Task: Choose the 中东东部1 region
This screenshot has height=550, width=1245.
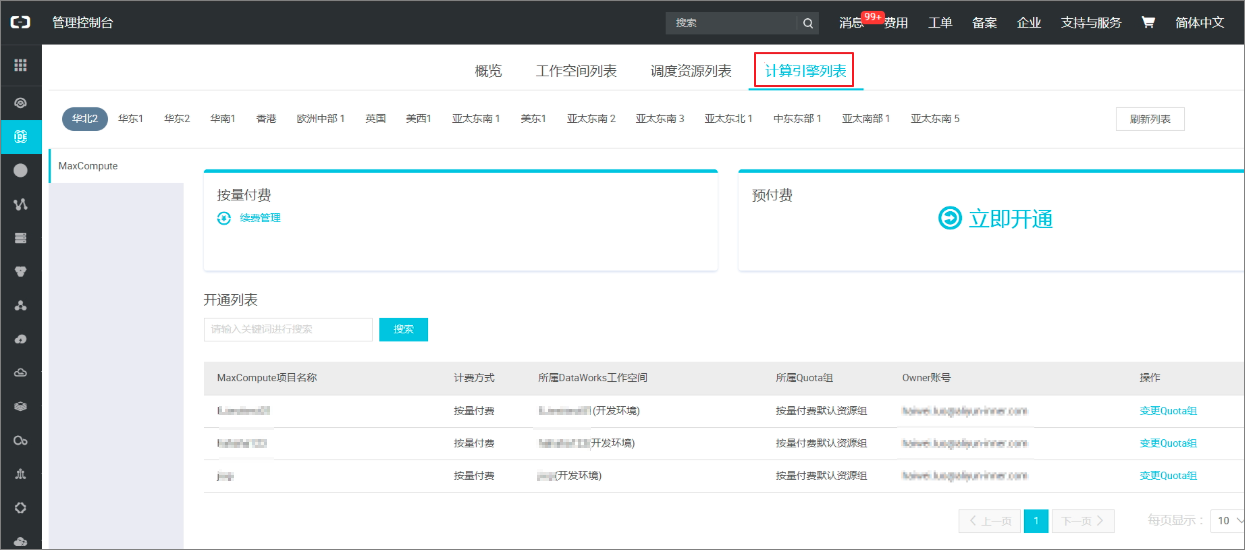Action: tap(798, 119)
